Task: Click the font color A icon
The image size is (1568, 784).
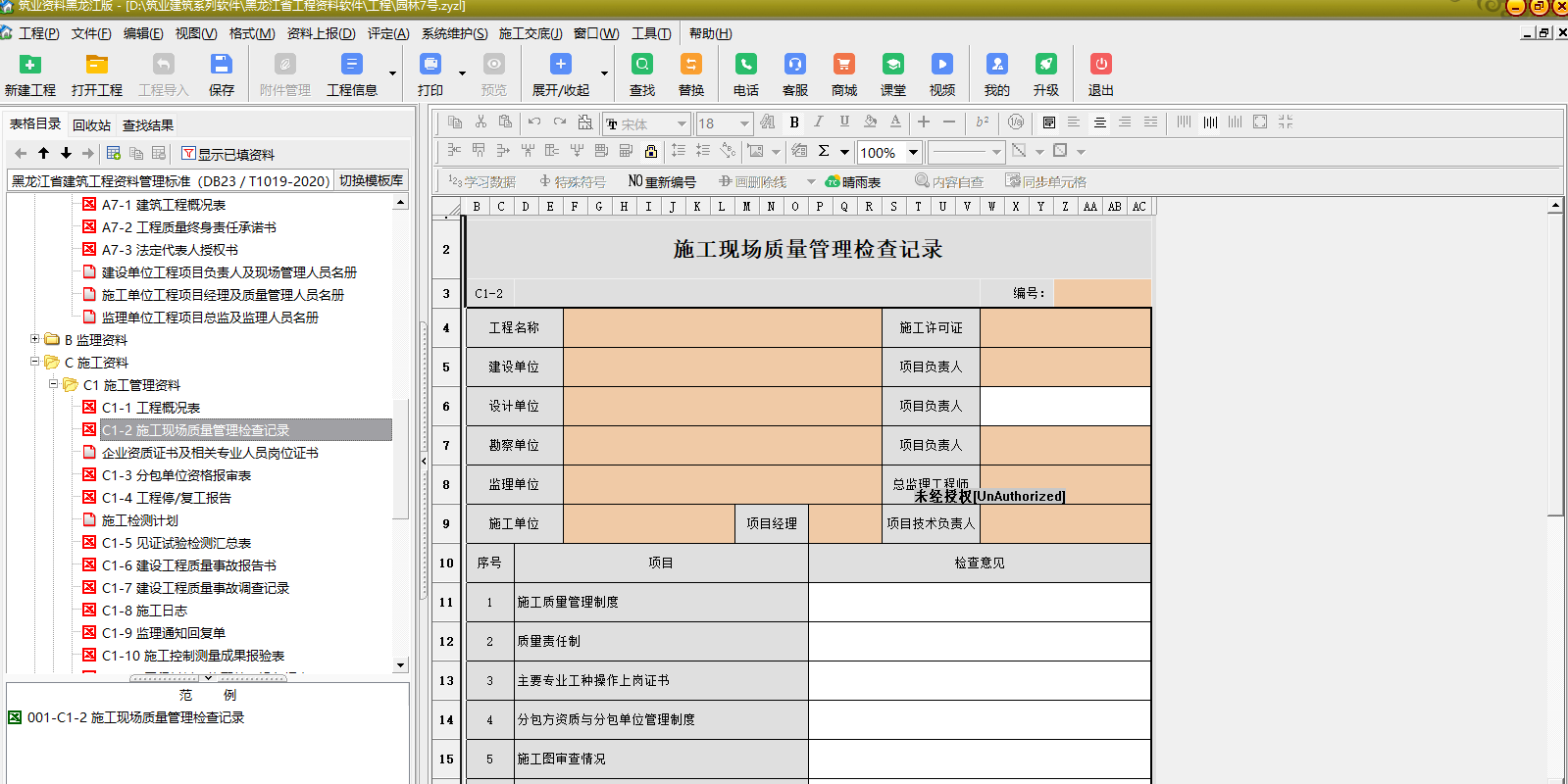Action: point(895,122)
